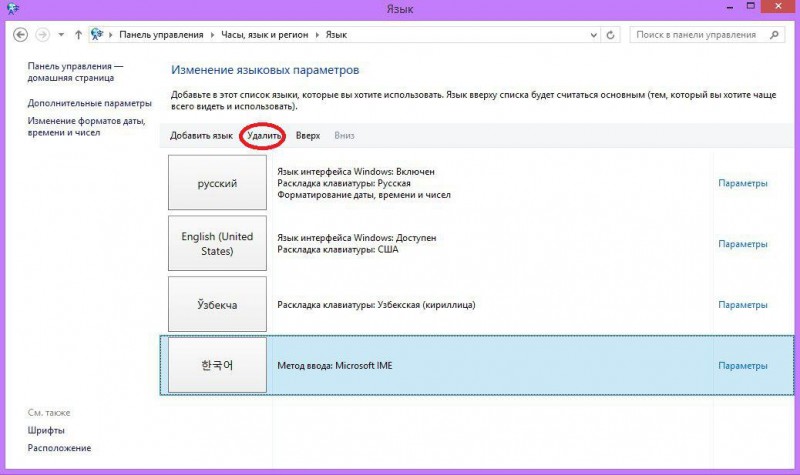
Task: Click 'Язык интерфейса Windows: Доступен' text
Action: coord(357,238)
